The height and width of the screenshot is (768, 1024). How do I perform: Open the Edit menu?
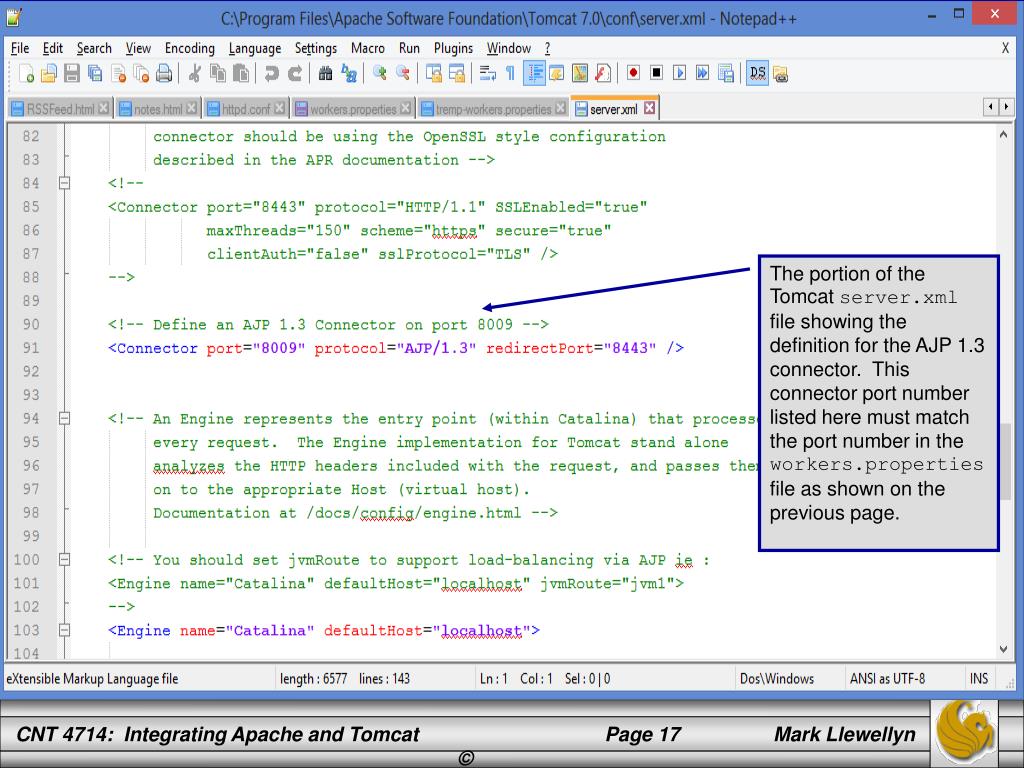(52, 48)
